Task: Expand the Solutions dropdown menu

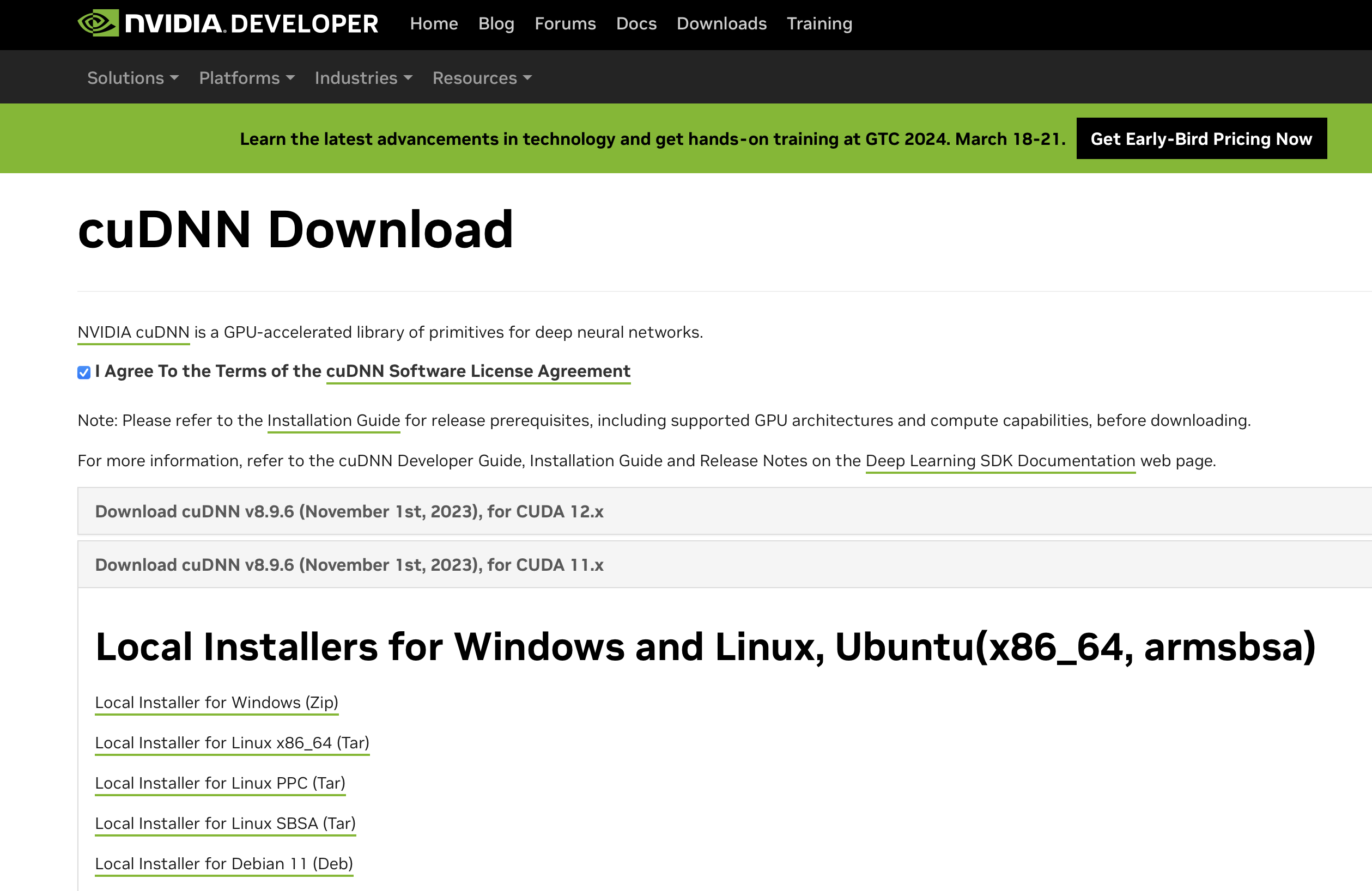Action: point(132,78)
